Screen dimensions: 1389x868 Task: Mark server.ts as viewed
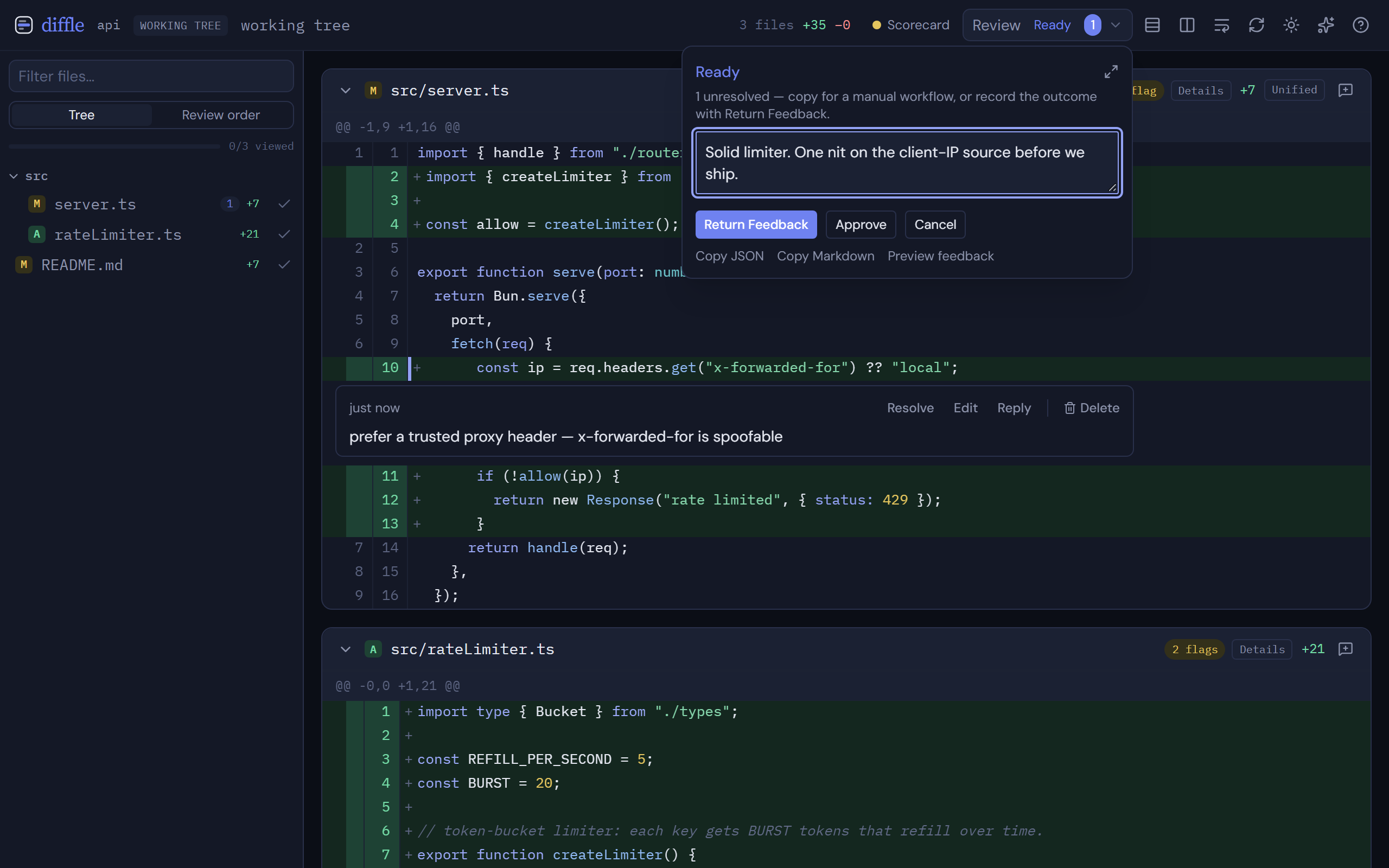(x=284, y=204)
